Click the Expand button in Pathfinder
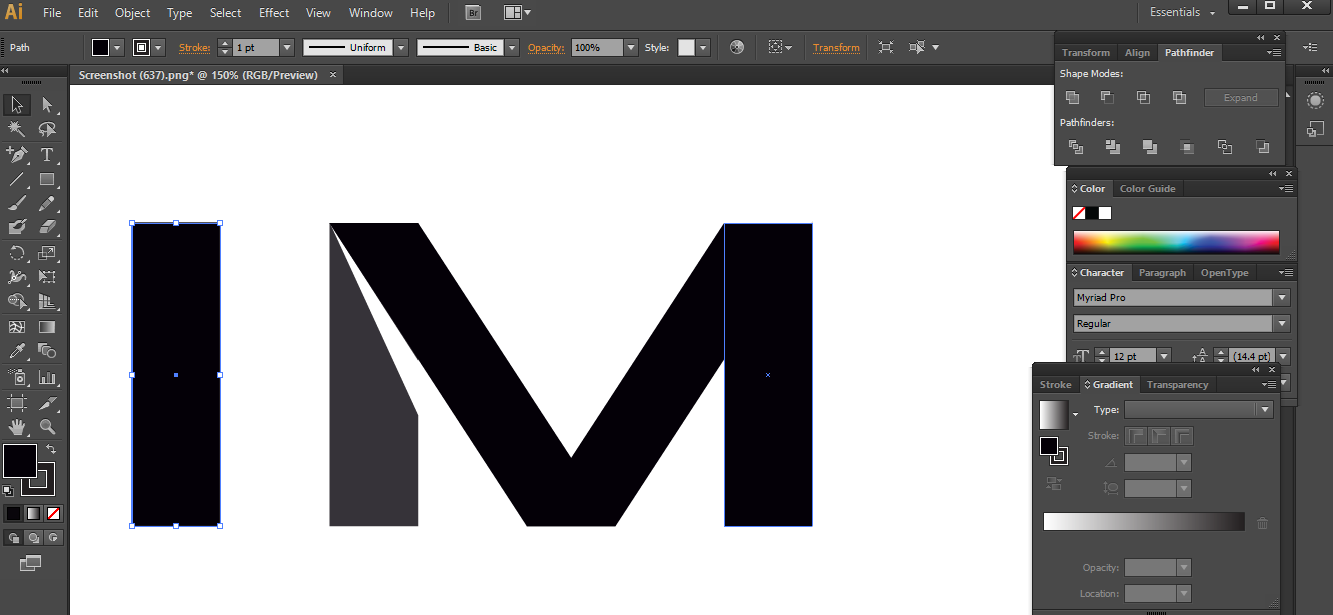Image resolution: width=1333 pixels, height=615 pixels. coord(1241,97)
